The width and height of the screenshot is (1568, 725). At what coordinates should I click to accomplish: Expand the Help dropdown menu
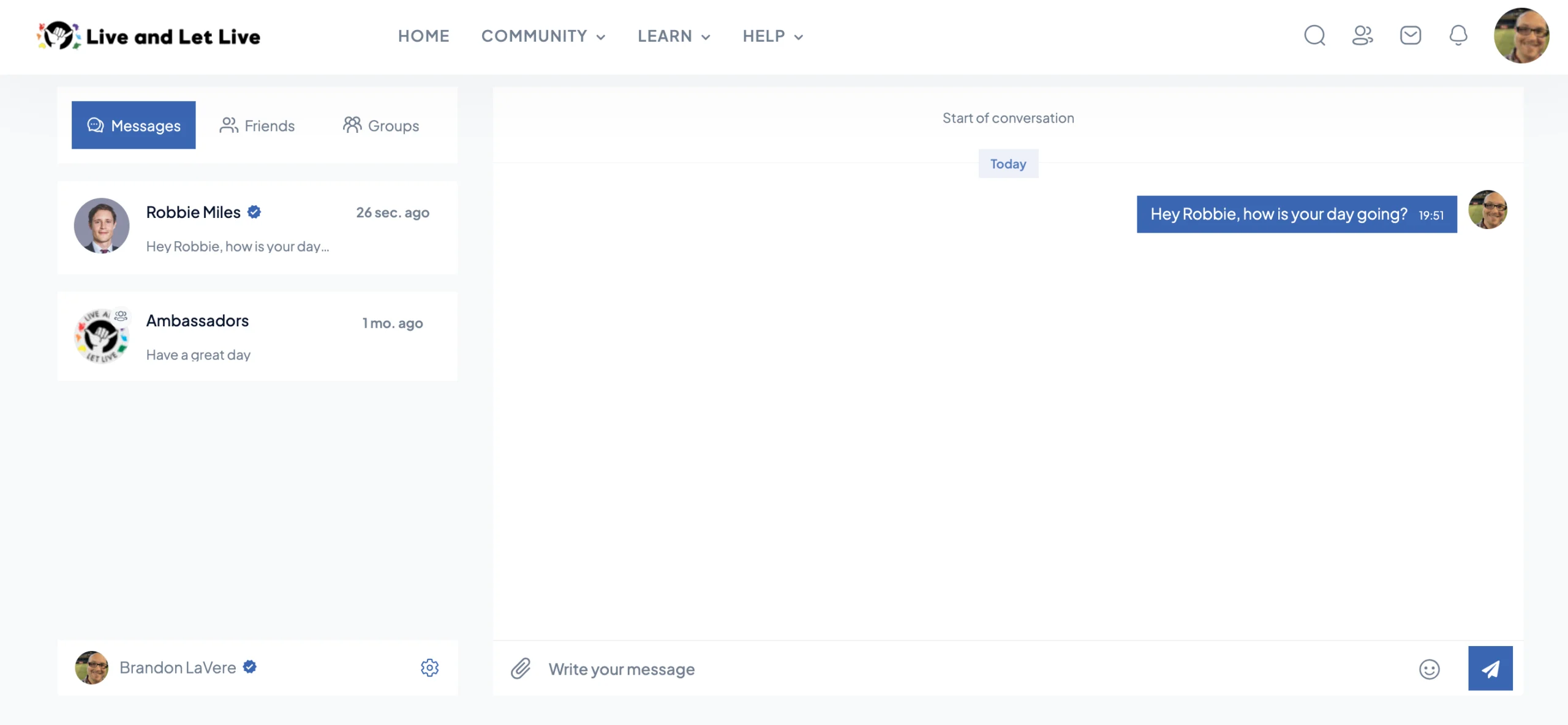772,36
